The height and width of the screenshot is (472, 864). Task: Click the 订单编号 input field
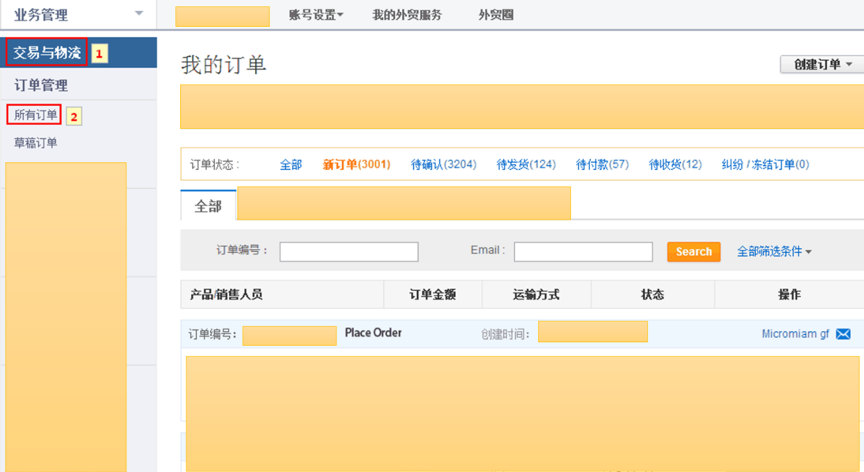pos(349,252)
